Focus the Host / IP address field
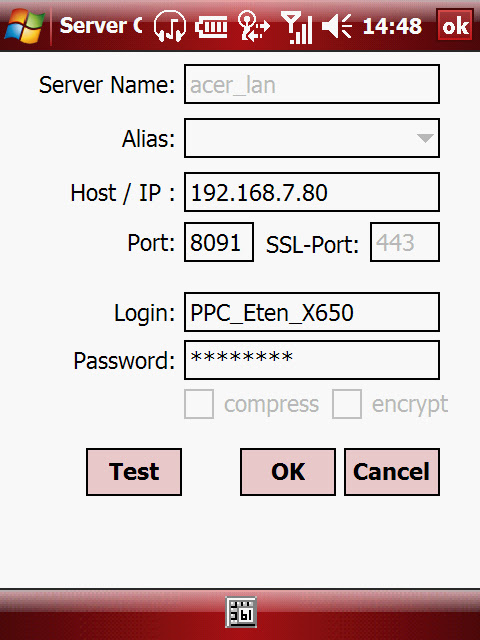Screen dimensions: 480x640 [x=312, y=192]
